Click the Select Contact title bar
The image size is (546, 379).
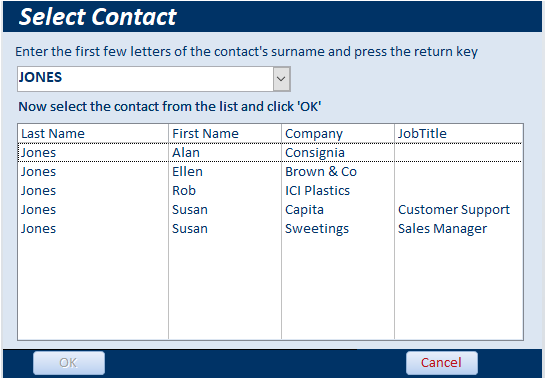(272, 16)
